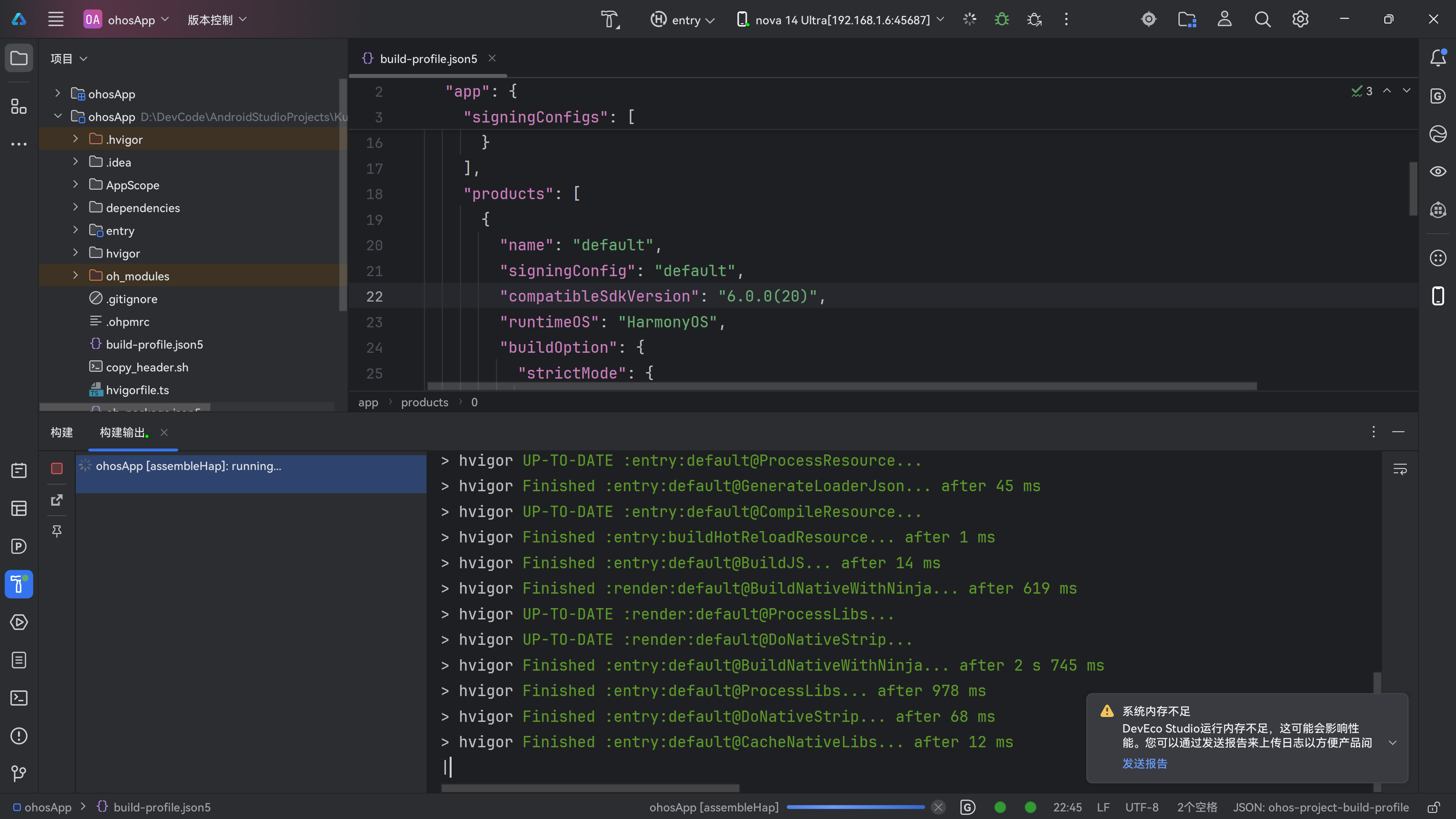1456x819 pixels.
Task: Open the Device Manager phone icon
Action: click(1437, 296)
